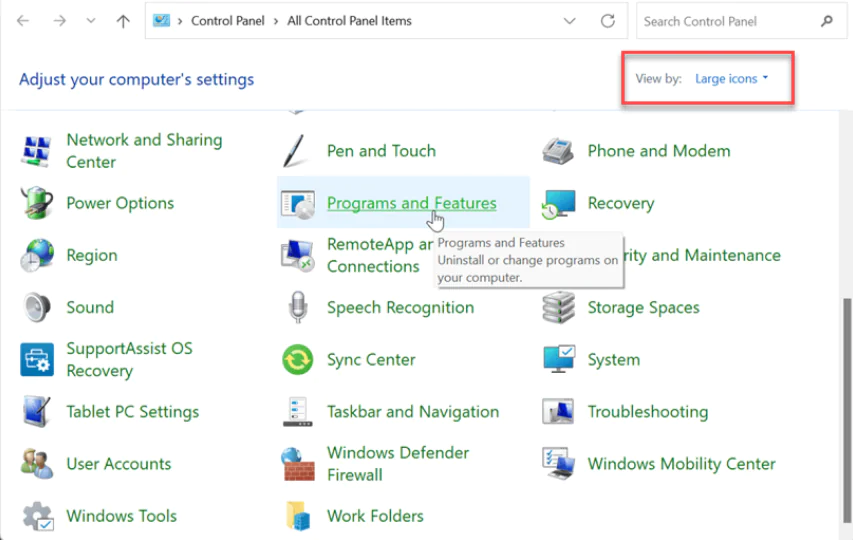The height and width of the screenshot is (540, 853).
Task: Click the Refresh button beside address bar
Action: click(607, 21)
